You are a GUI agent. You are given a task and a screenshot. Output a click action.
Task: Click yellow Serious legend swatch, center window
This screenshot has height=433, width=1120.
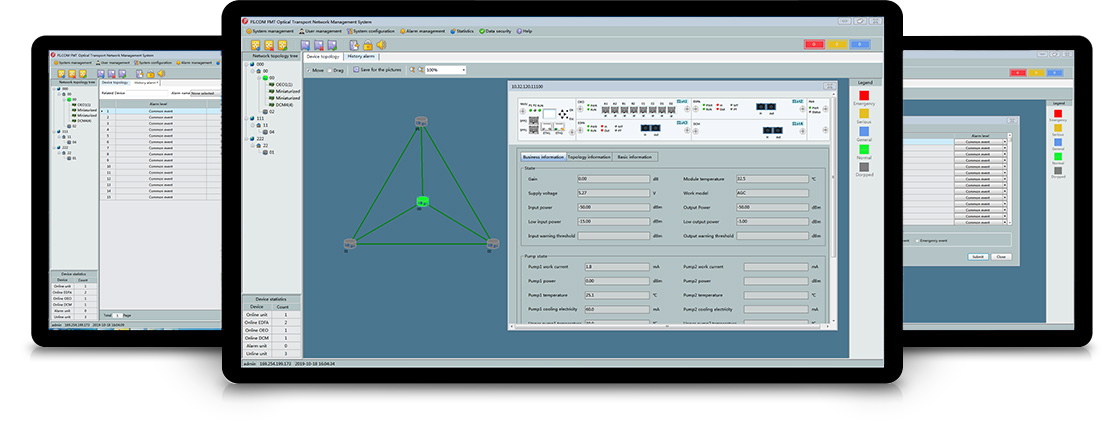click(x=864, y=113)
